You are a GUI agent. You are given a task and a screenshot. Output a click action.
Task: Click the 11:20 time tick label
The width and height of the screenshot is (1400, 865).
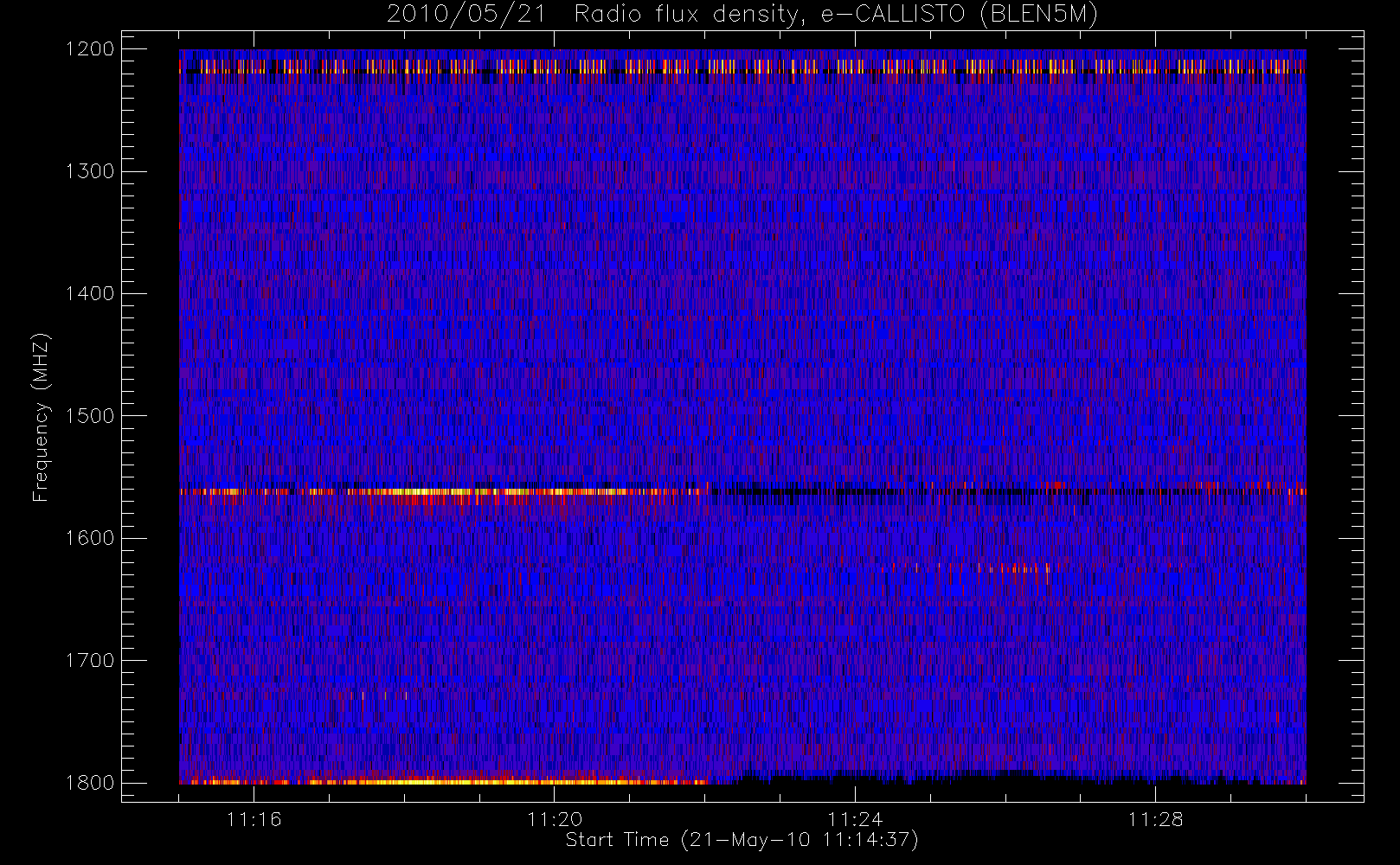coord(555,819)
